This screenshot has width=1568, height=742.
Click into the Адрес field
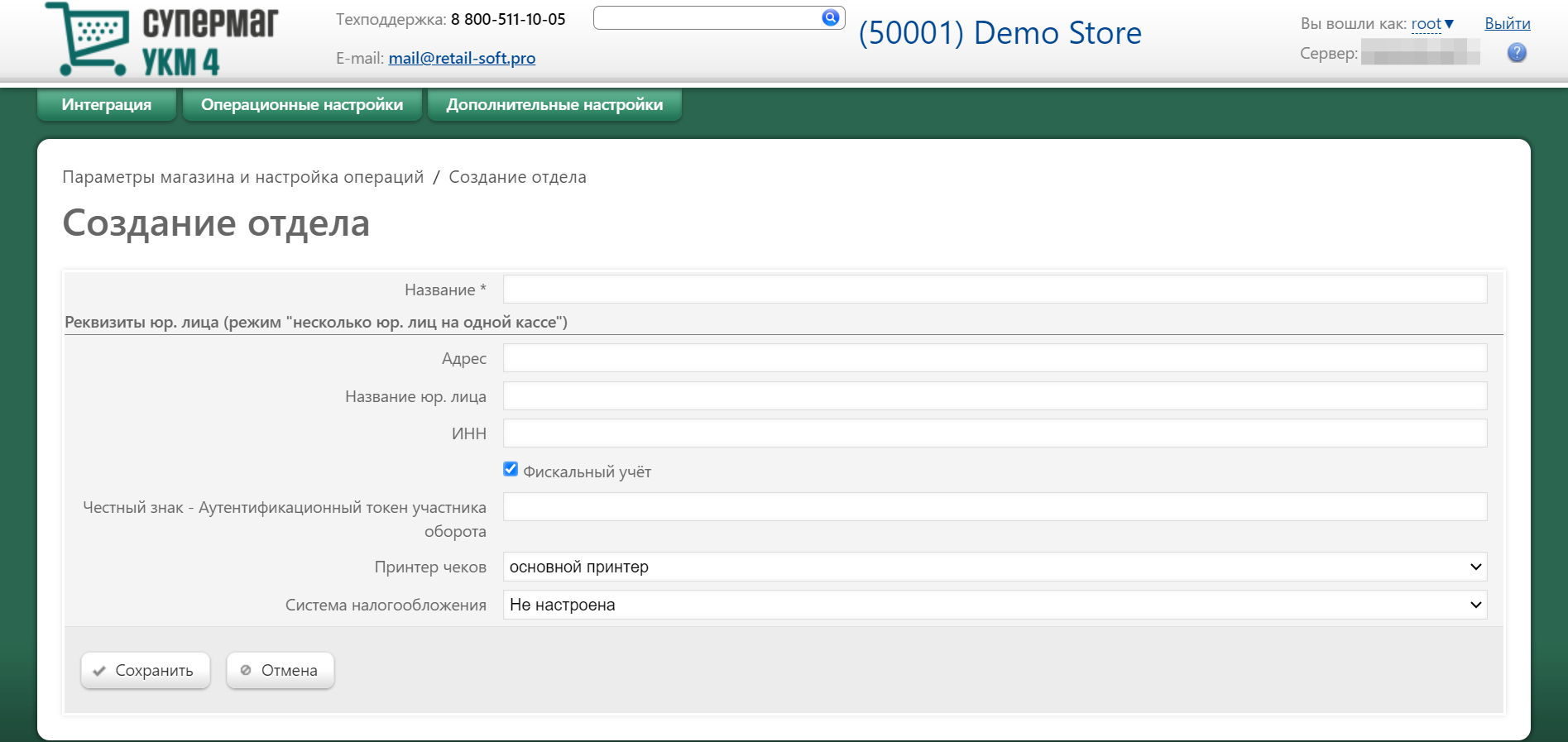pos(994,358)
